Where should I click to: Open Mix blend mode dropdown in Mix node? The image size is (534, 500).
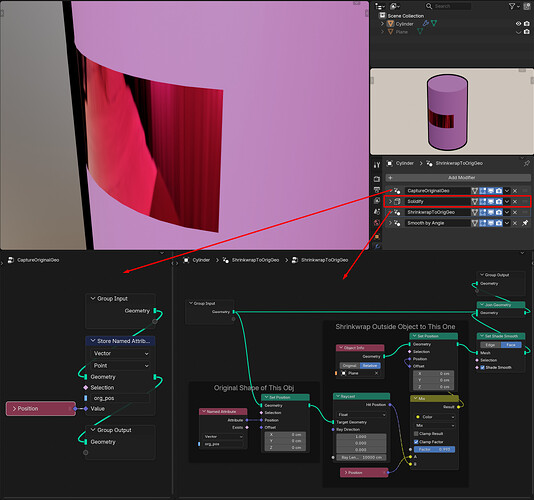click(x=435, y=425)
